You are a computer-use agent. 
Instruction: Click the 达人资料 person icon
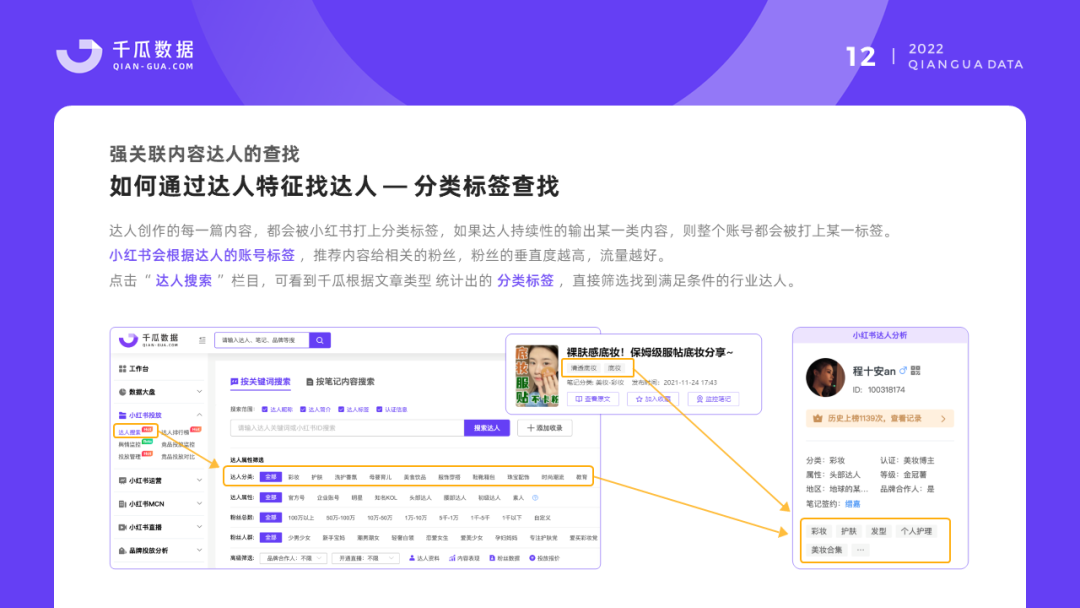tap(412, 558)
